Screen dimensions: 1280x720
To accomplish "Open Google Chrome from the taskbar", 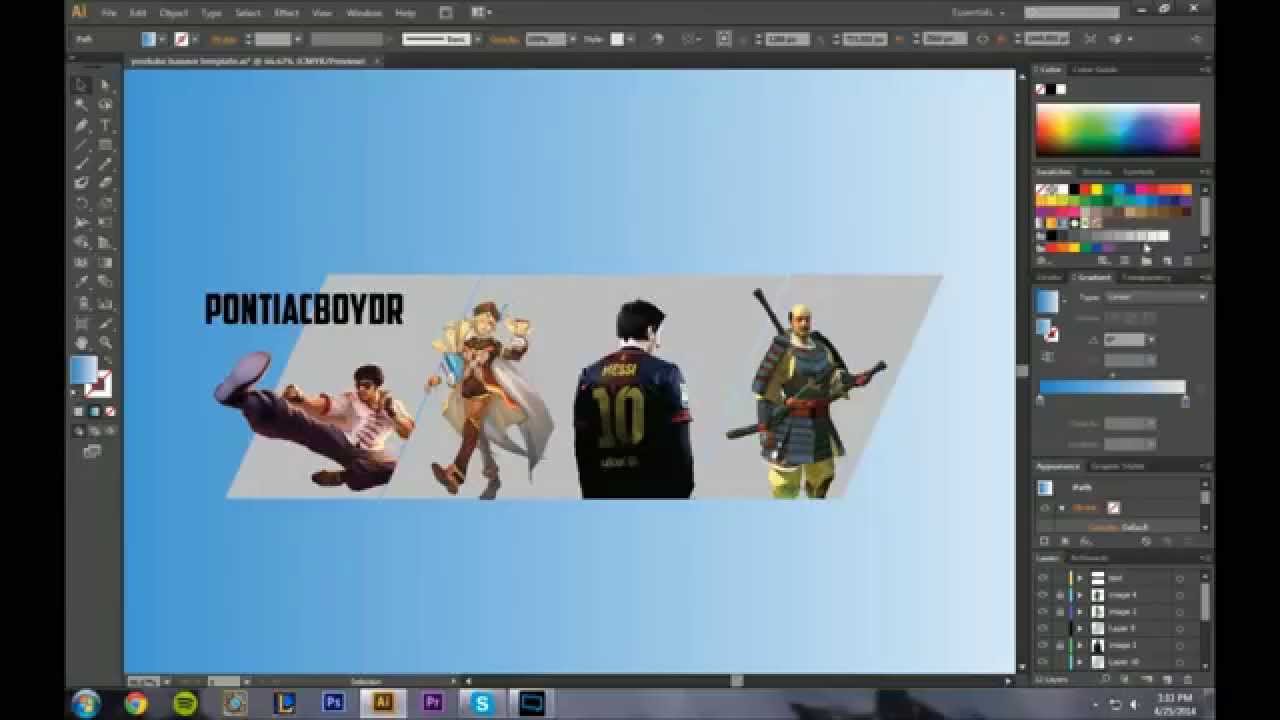I will point(136,703).
